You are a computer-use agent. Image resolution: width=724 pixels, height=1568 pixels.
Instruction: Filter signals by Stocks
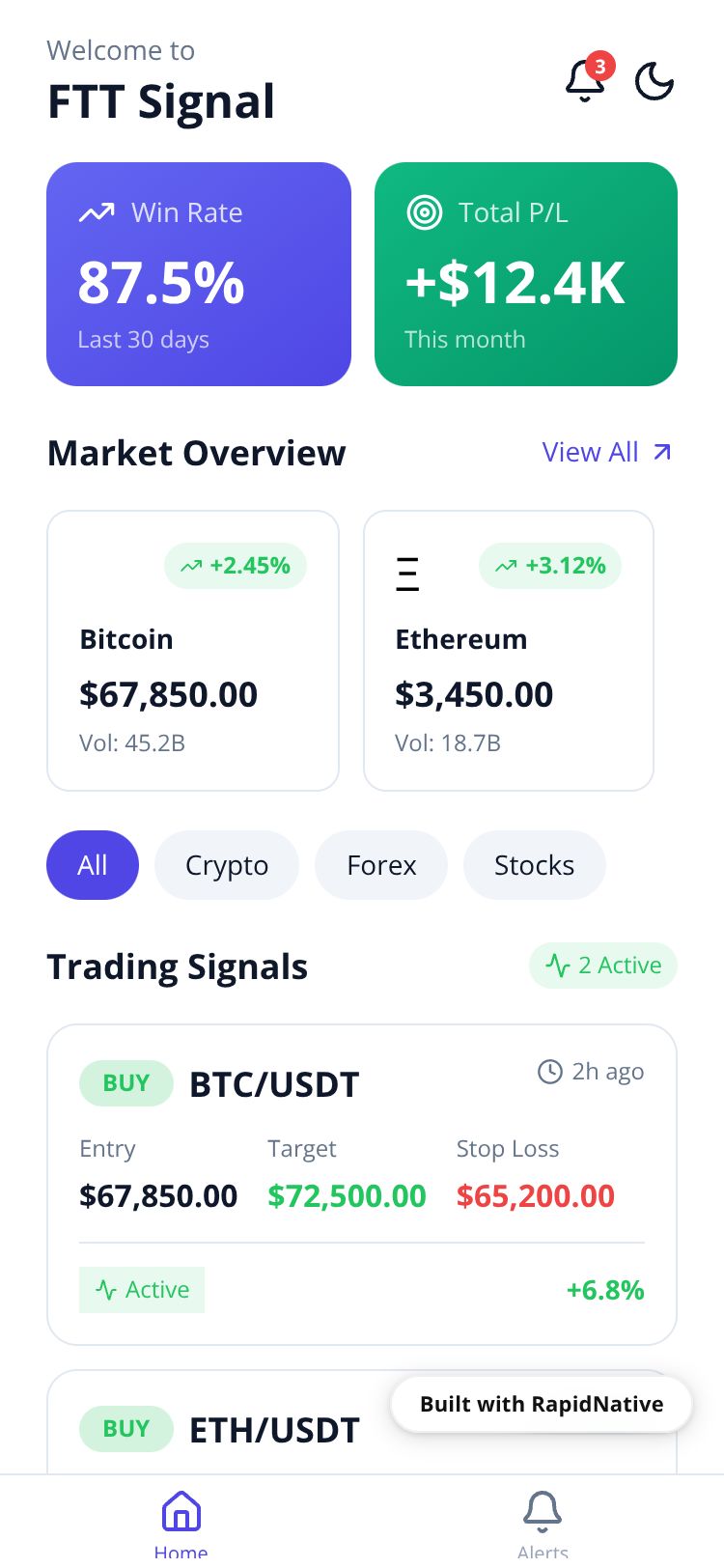click(x=534, y=865)
